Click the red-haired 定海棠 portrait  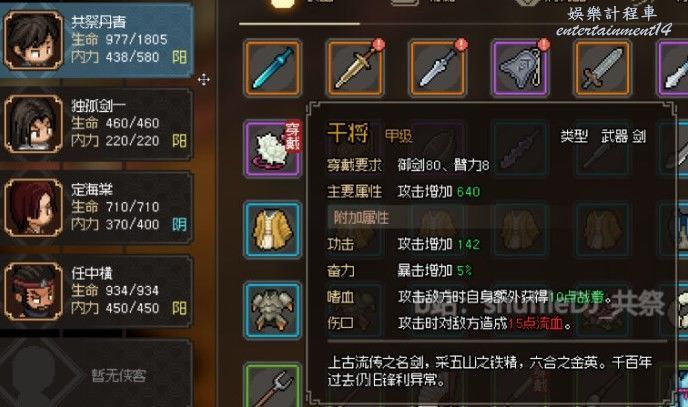(33, 208)
